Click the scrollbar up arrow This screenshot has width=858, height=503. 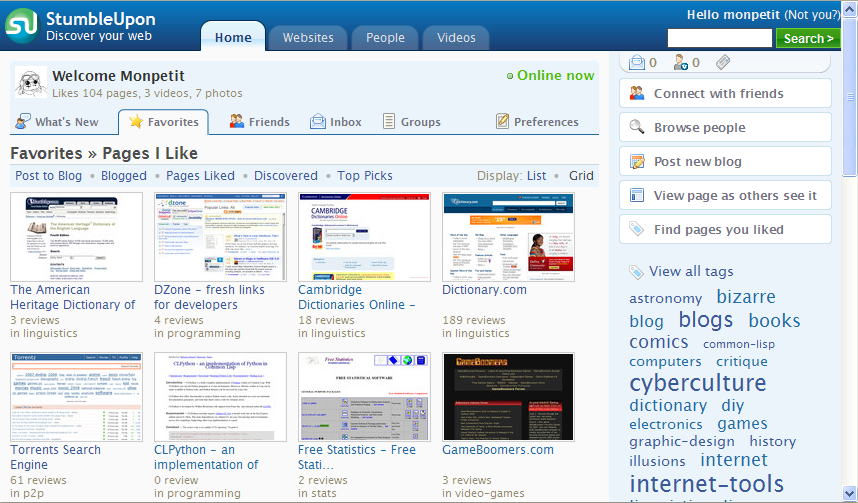850,10
